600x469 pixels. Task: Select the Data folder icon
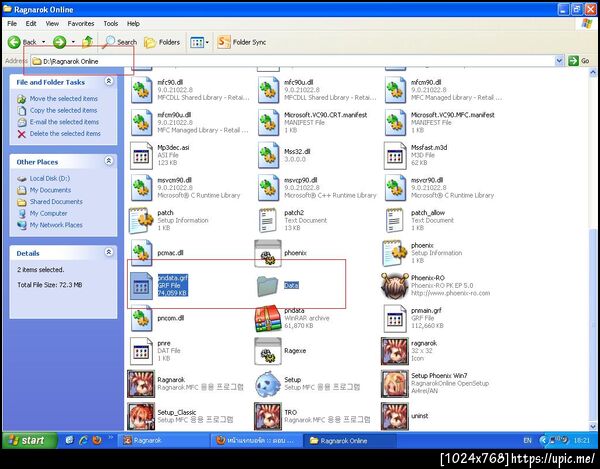pyautogui.click(x=267, y=286)
